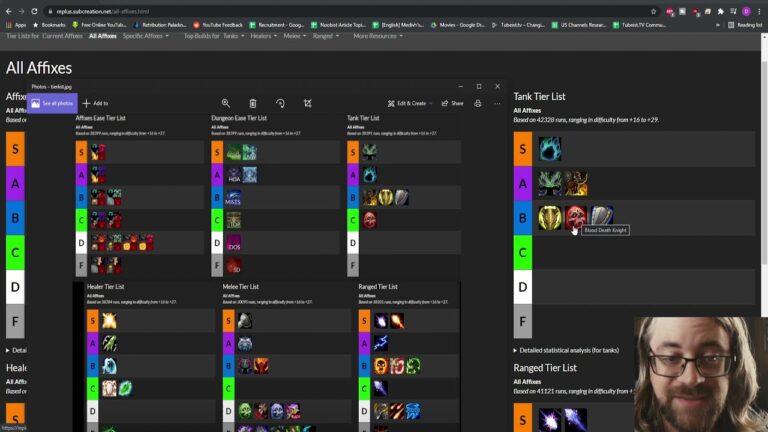768x432 pixels.
Task: Show hidden bookmarks with the chevron
Action: click(x=718, y=24)
